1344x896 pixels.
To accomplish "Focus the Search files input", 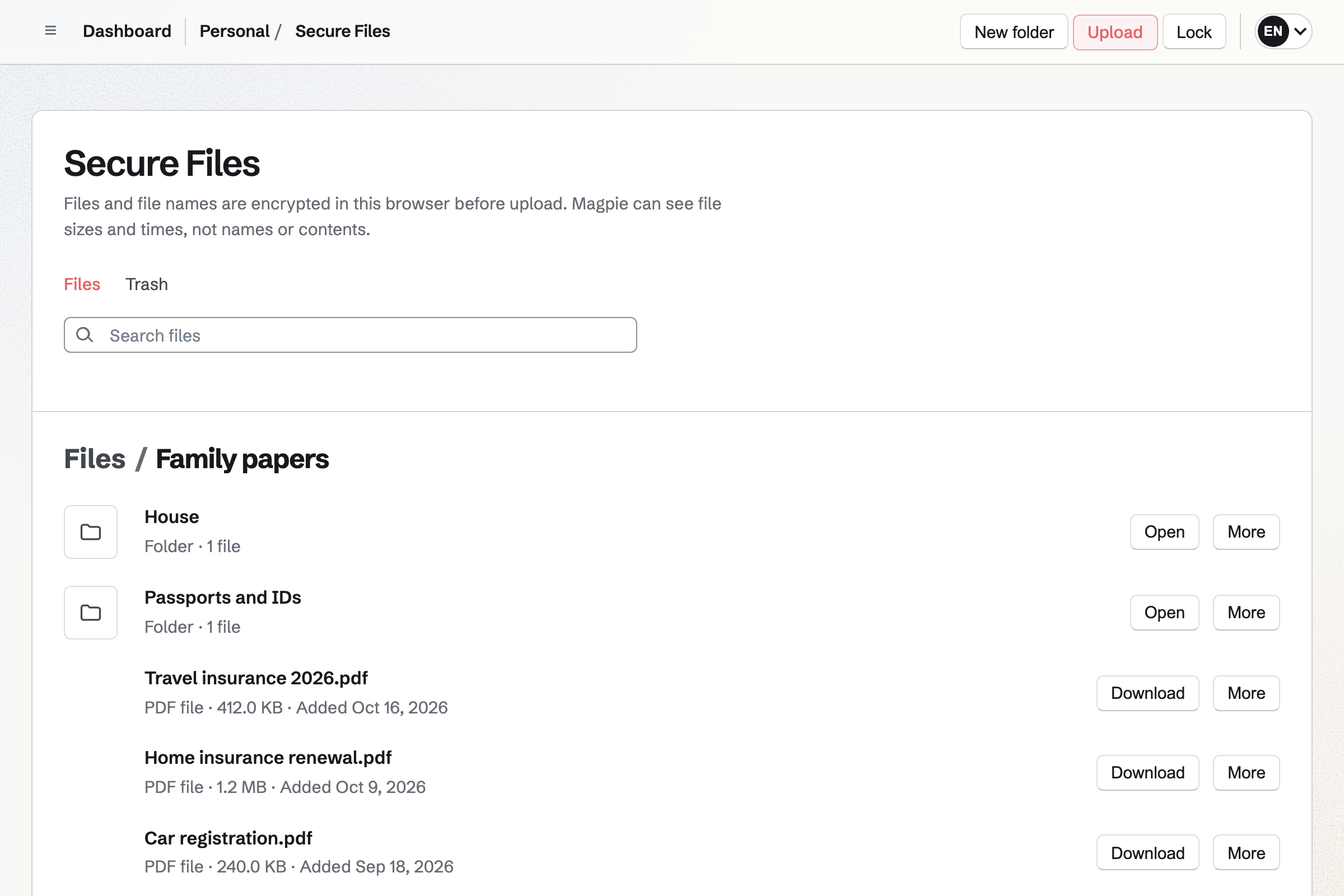I will pyautogui.click(x=351, y=335).
